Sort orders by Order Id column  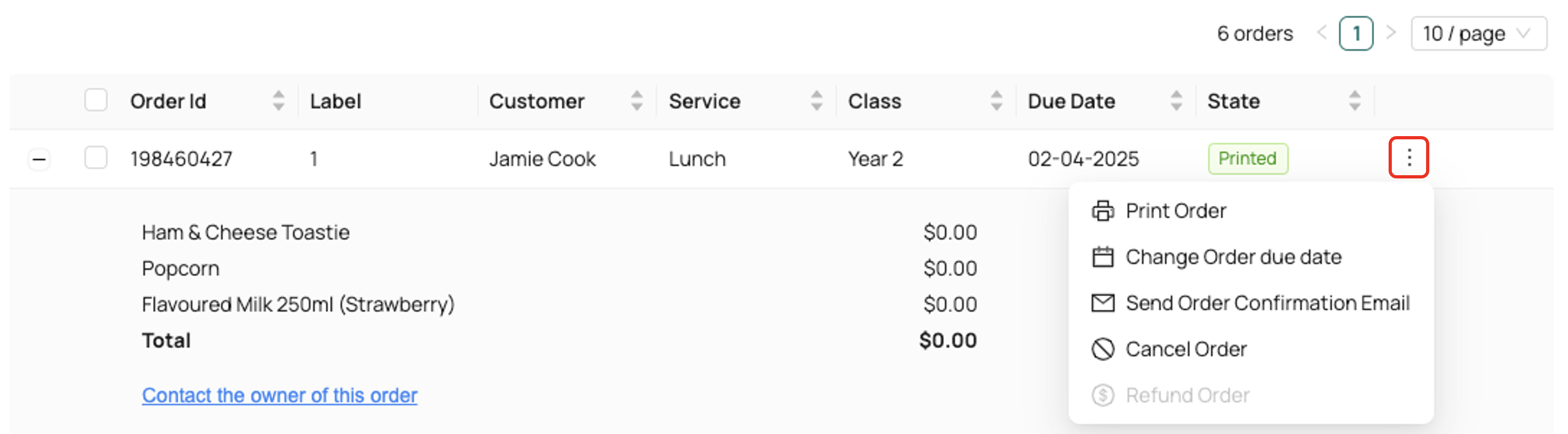point(278,100)
